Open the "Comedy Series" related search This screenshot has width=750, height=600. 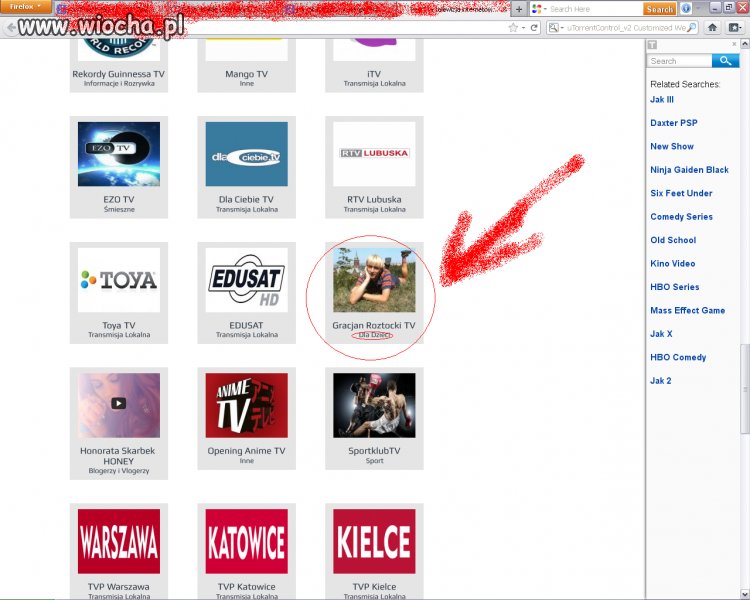(681, 217)
